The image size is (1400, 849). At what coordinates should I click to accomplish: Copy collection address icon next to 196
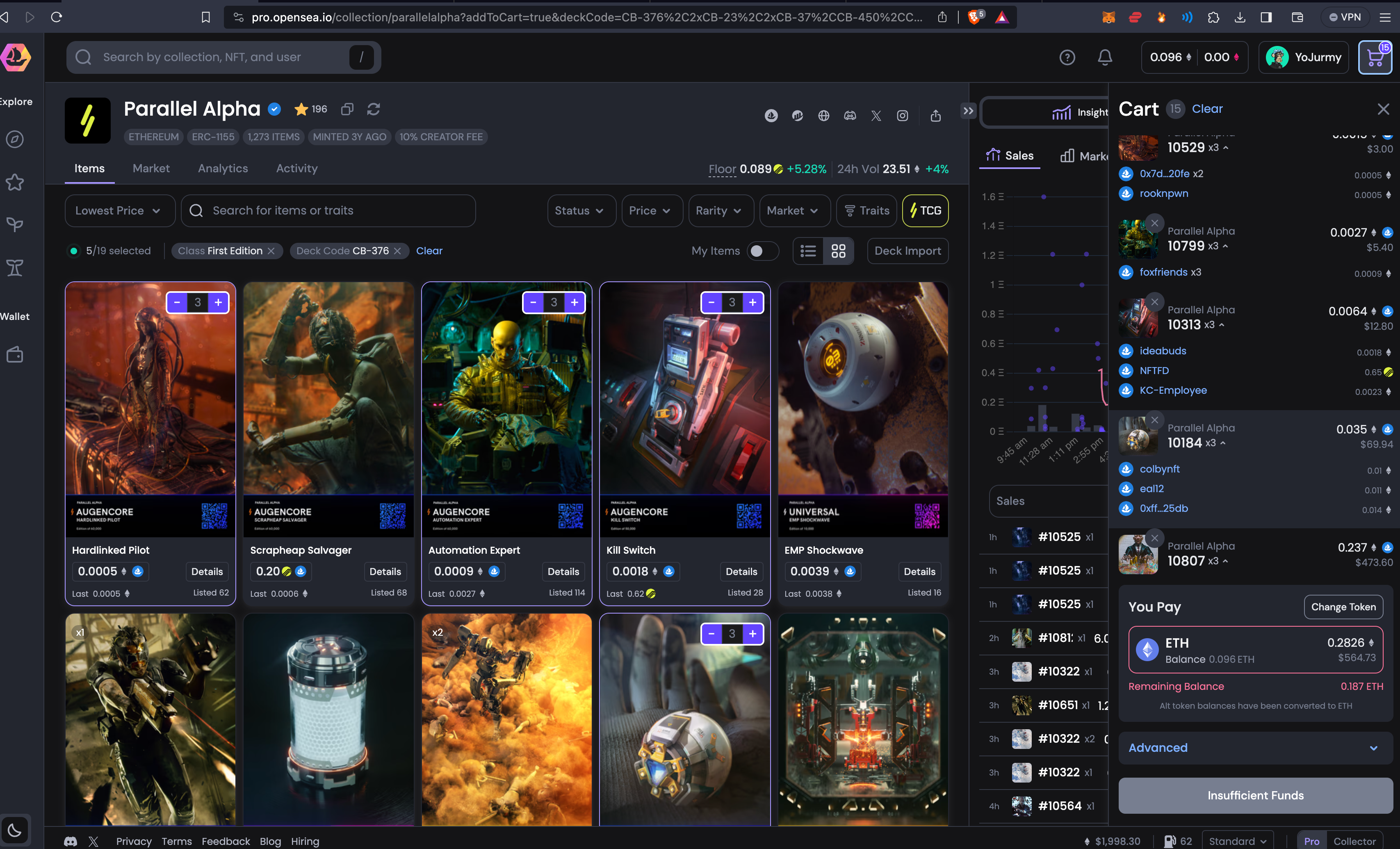click(347, 109)
